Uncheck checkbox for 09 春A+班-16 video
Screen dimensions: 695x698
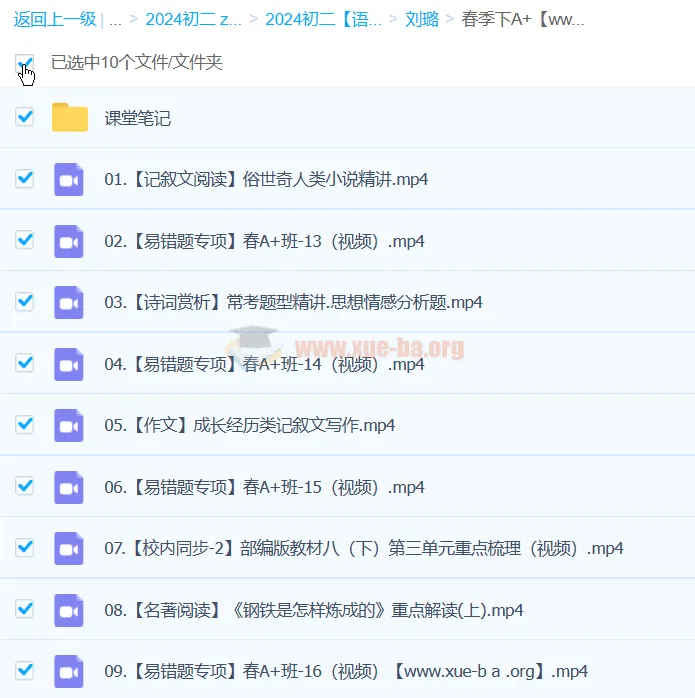pos(25,670)
